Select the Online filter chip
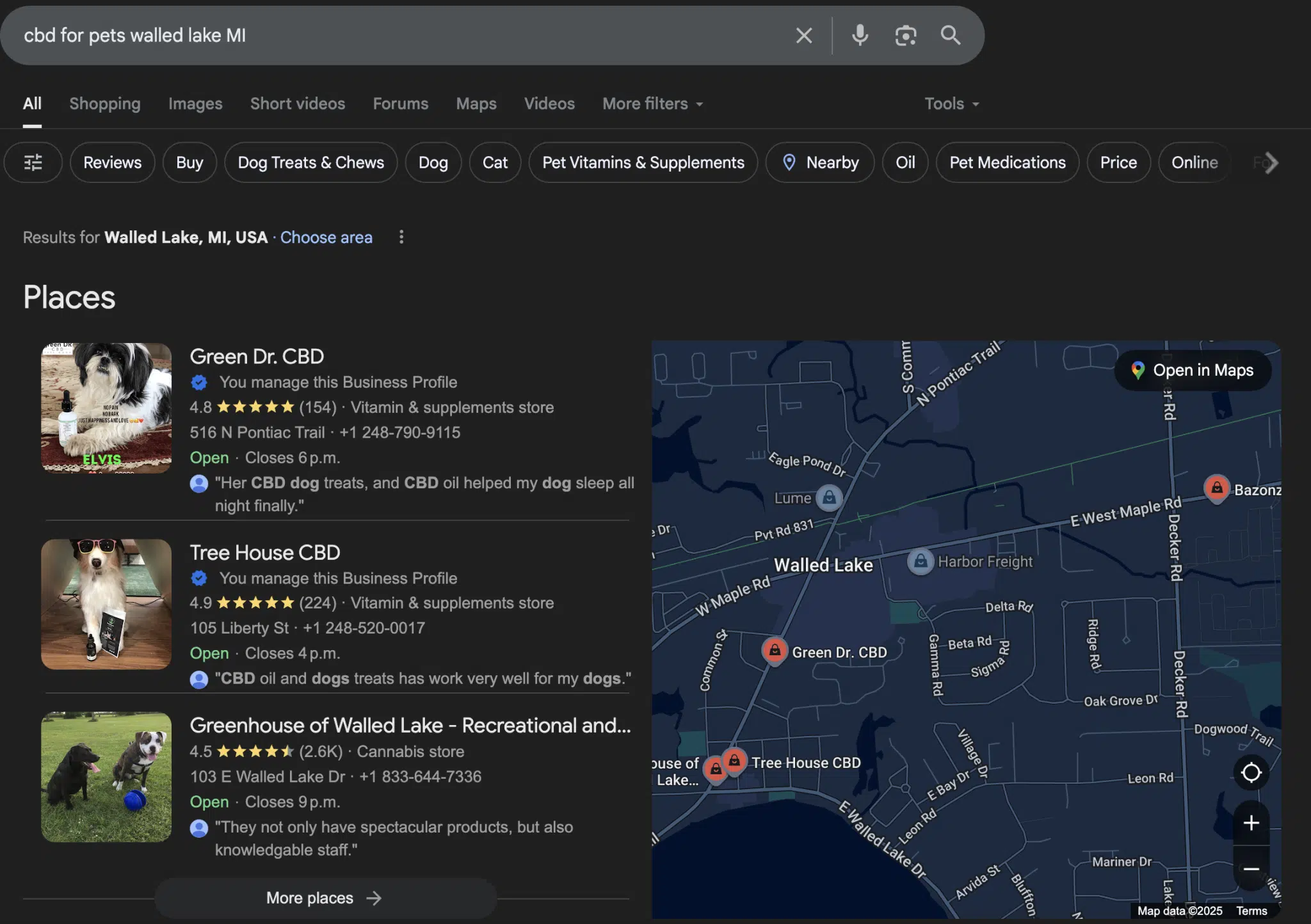The image size is (1311, 924). (x=1194, y=163)
